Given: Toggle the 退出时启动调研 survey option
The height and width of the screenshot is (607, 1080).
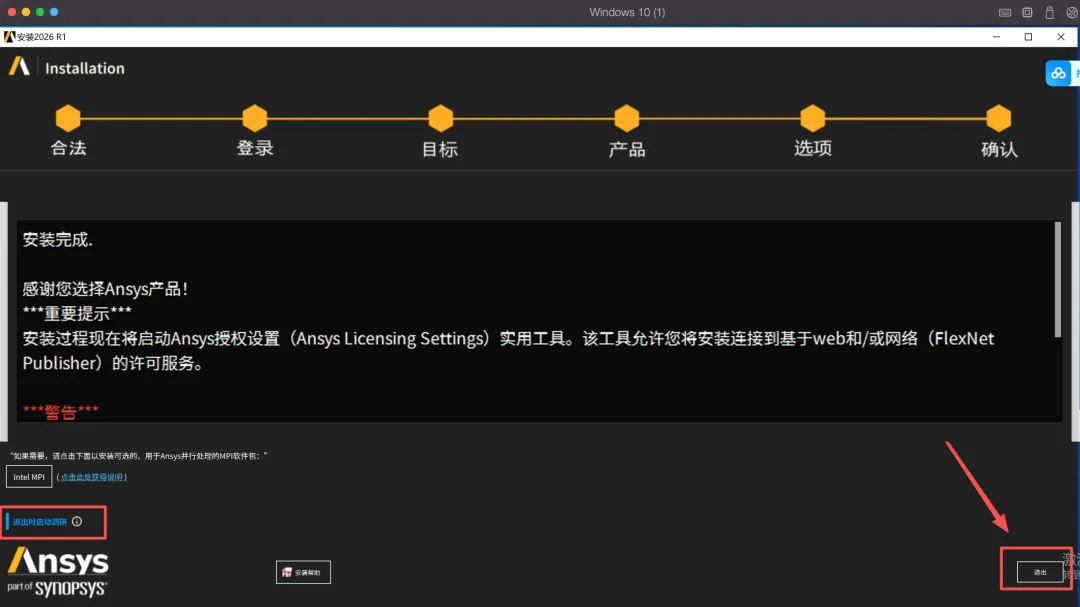Looking at the screenshot, I should click(39, 522).
